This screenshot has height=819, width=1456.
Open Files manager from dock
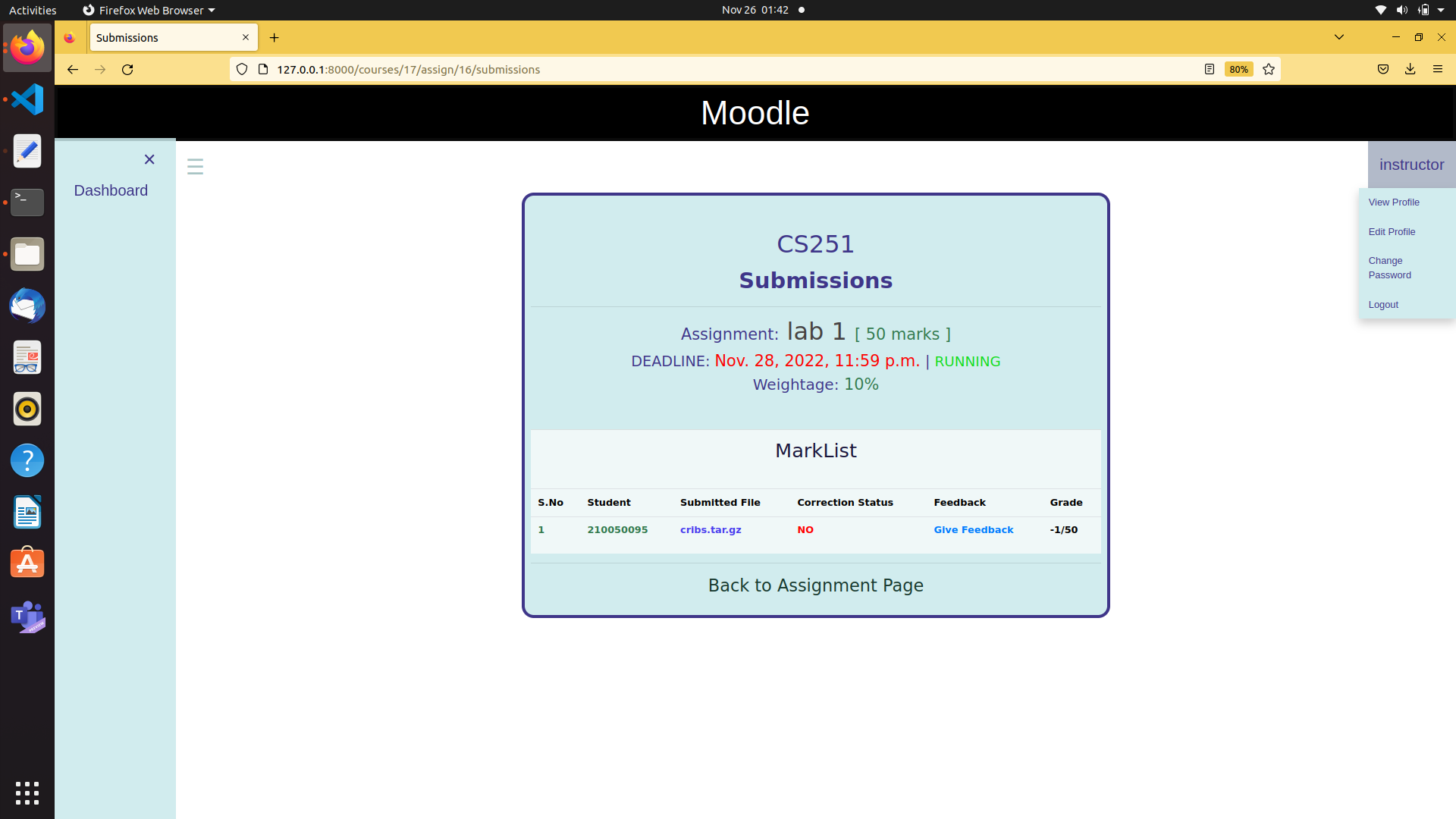pyautogui.click(x=27, y=254)
